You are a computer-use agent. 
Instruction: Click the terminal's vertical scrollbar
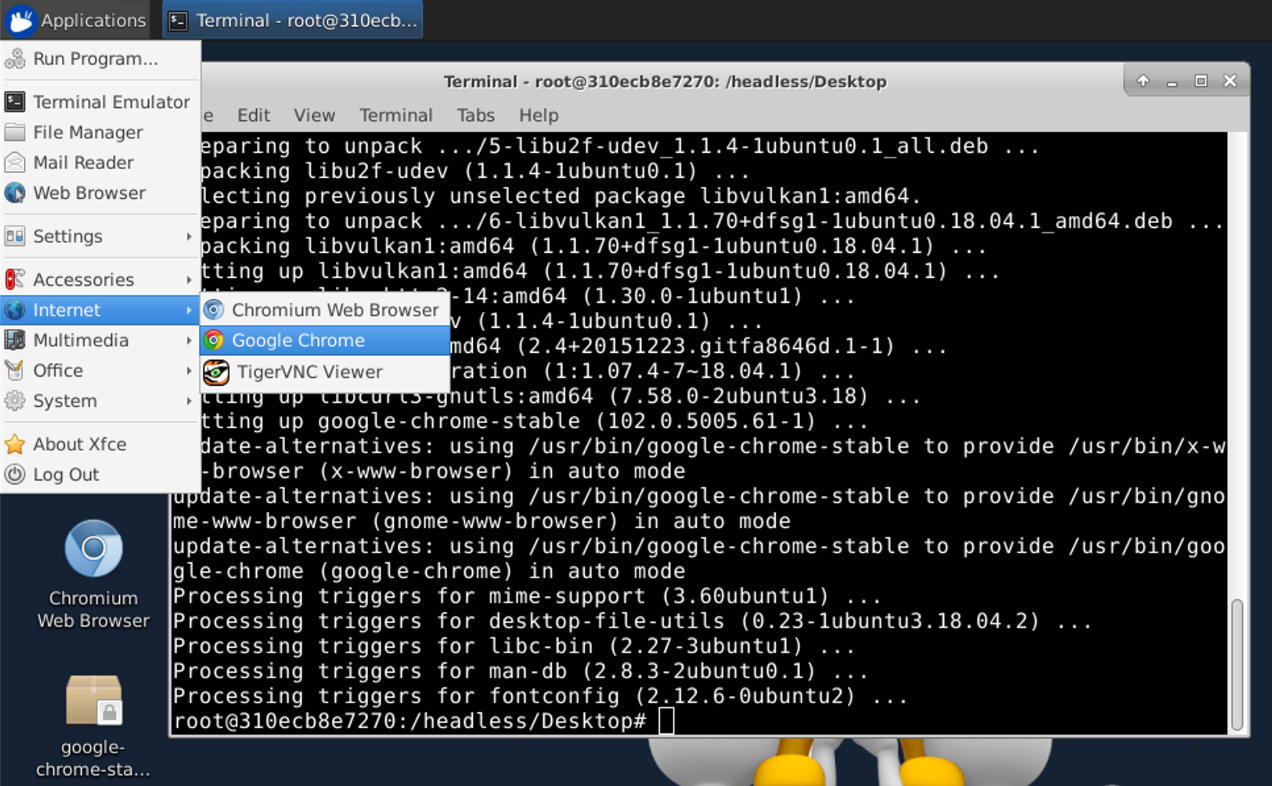(1237, 664)
